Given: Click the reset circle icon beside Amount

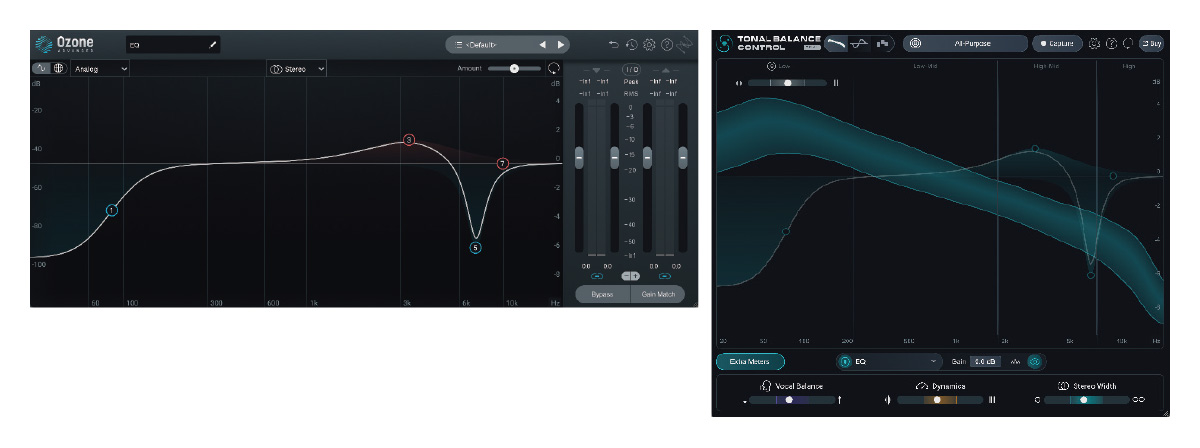Looking at the screenshot, I should point(553,68).
